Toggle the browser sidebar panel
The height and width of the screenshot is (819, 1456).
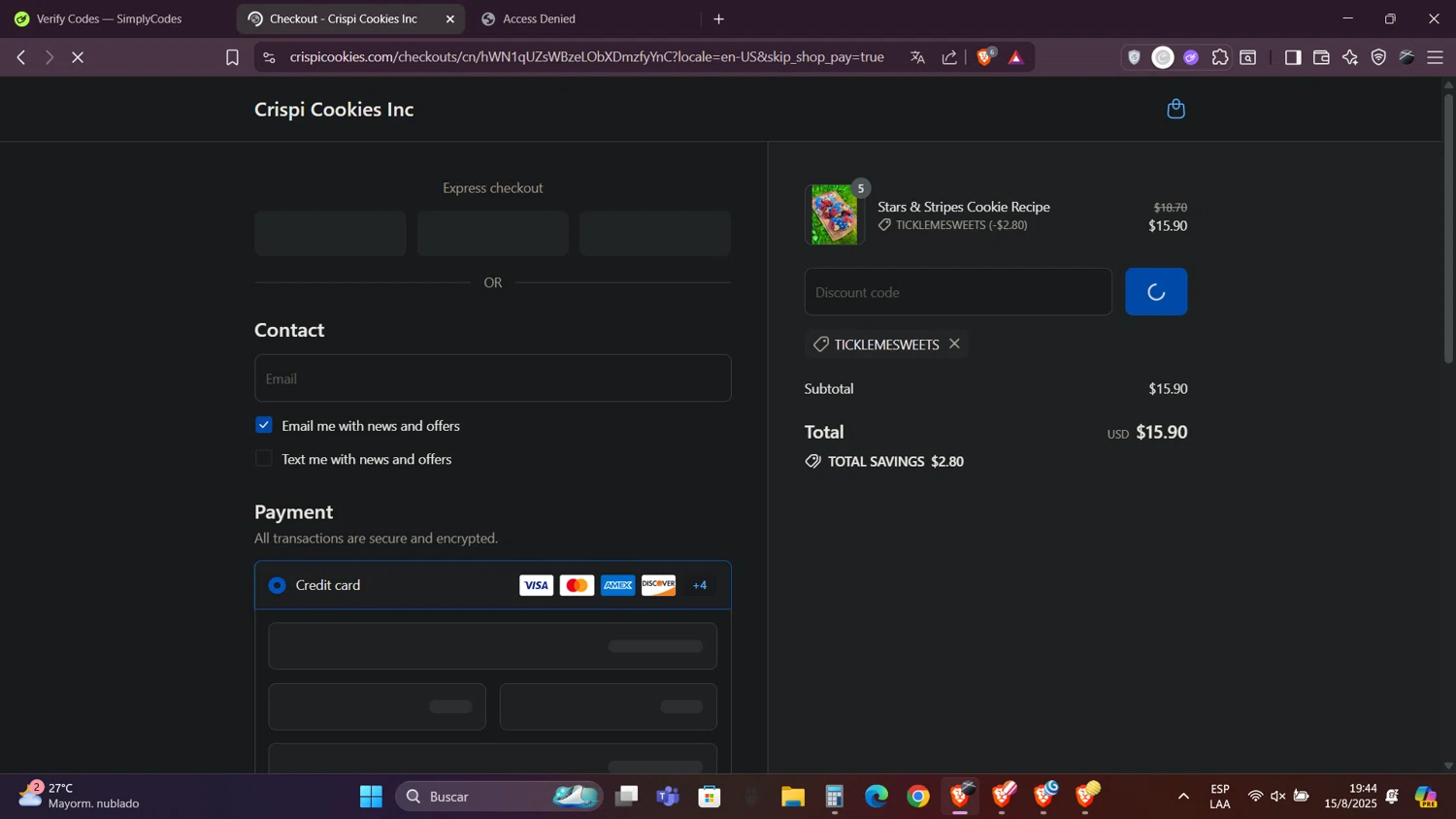click(x=1292, y=57)
